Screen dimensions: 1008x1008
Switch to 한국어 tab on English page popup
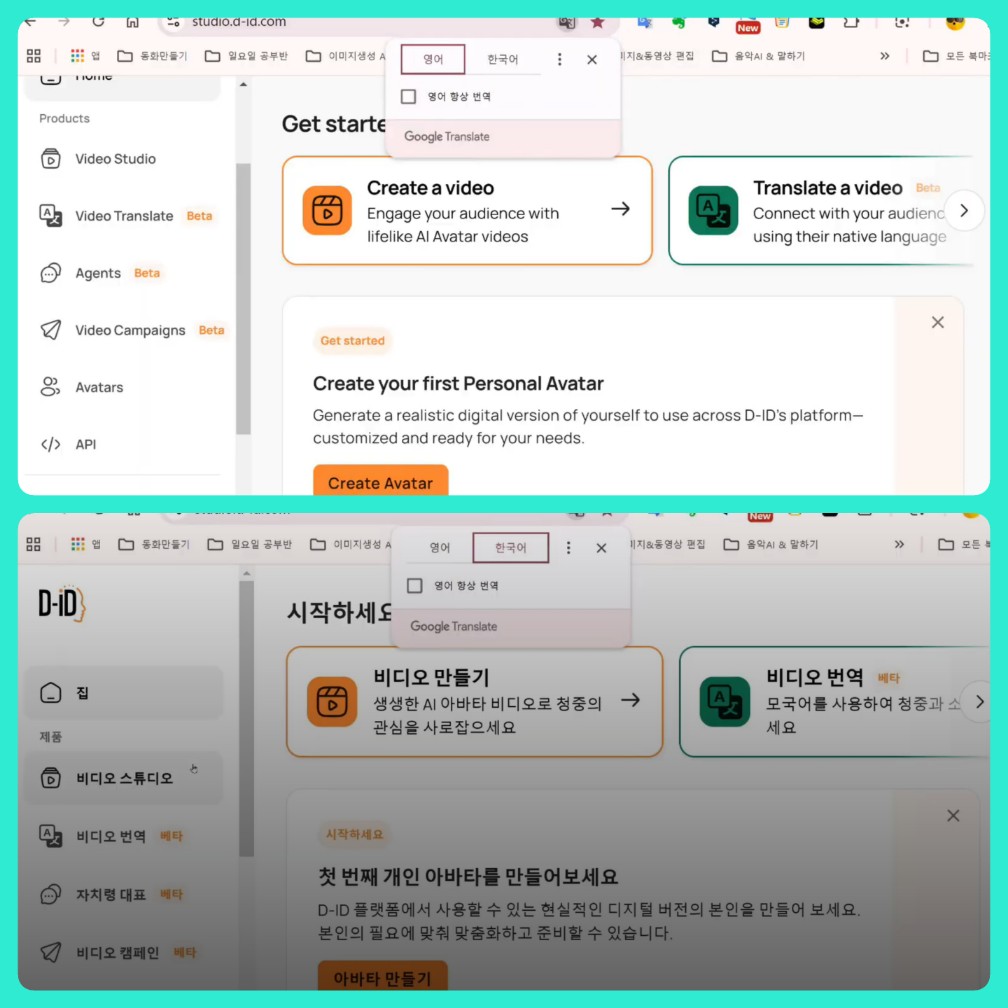pos(502,60)
